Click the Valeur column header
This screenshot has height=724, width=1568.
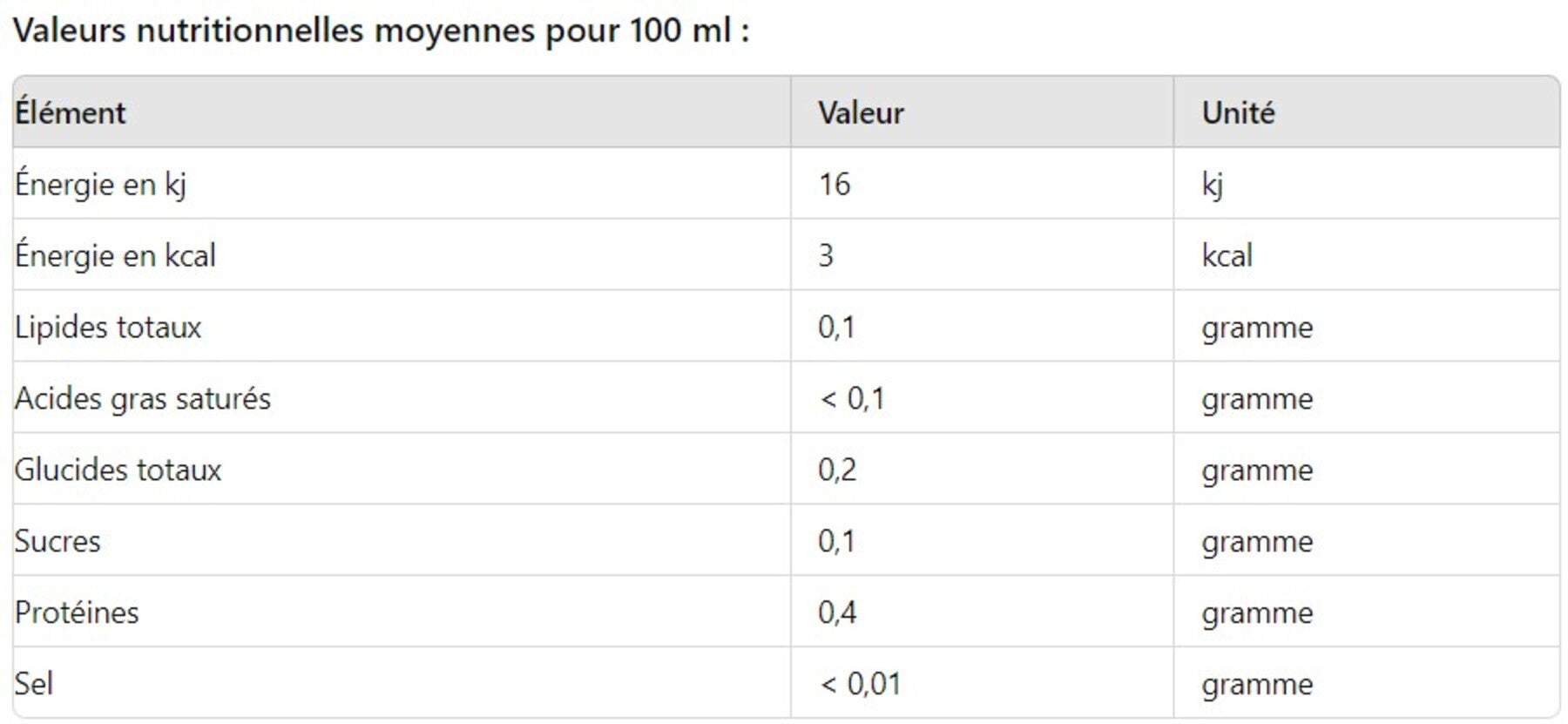tap(861, 113)
